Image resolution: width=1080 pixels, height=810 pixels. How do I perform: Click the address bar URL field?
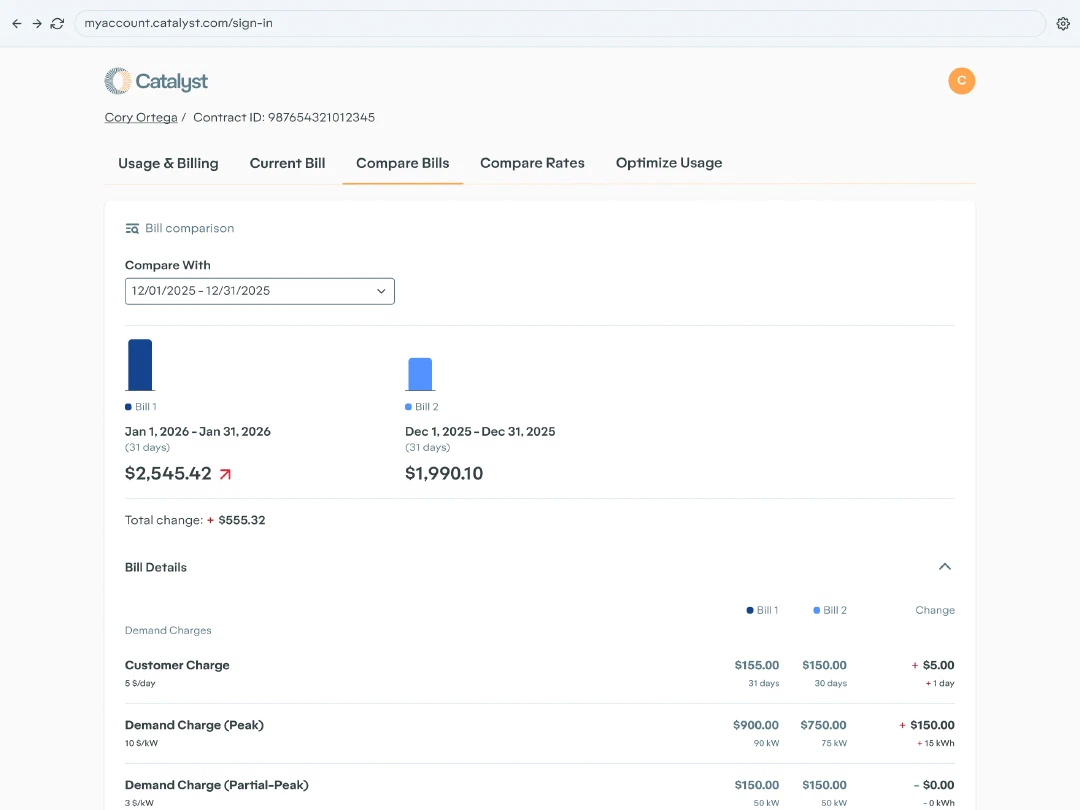(x=559, y=23)
